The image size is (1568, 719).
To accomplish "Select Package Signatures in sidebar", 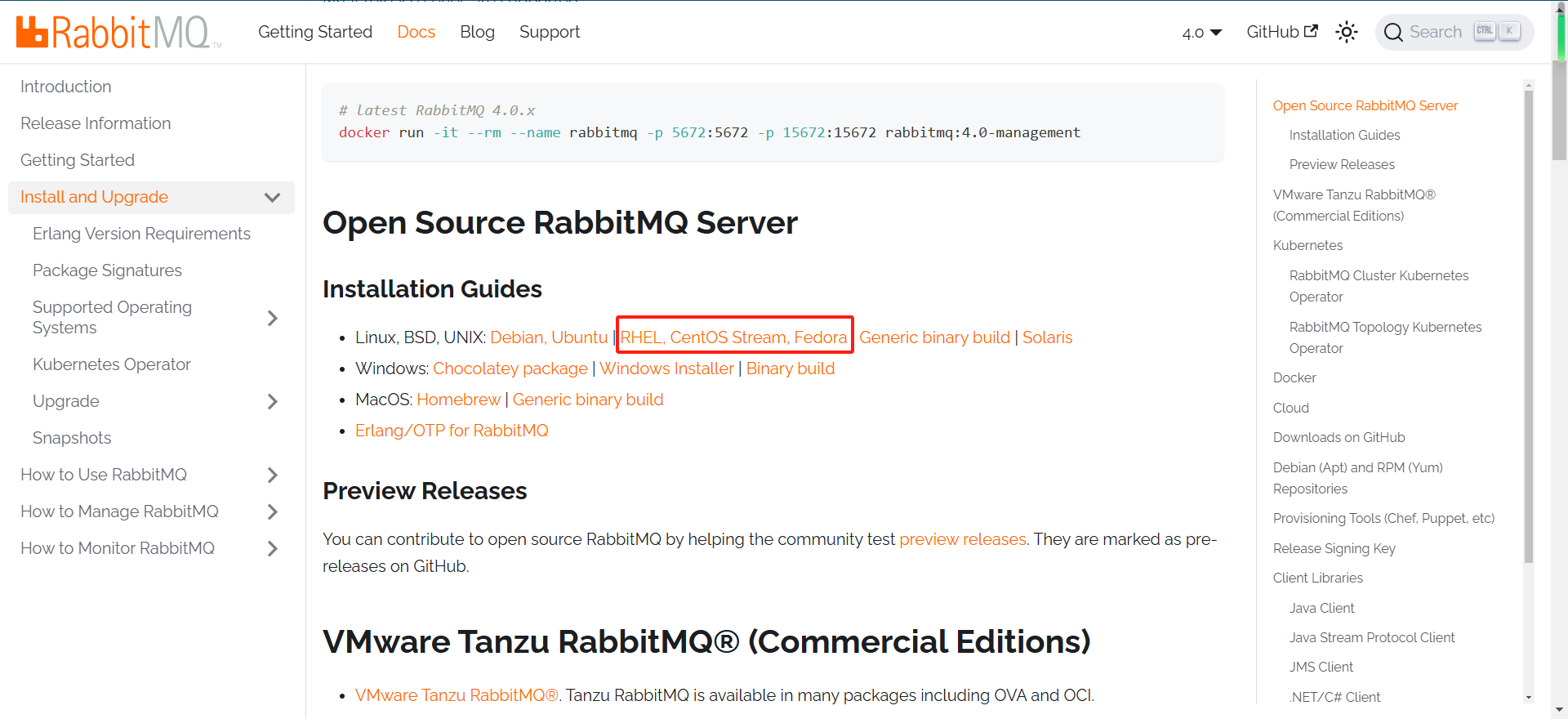I will (107, 270).
